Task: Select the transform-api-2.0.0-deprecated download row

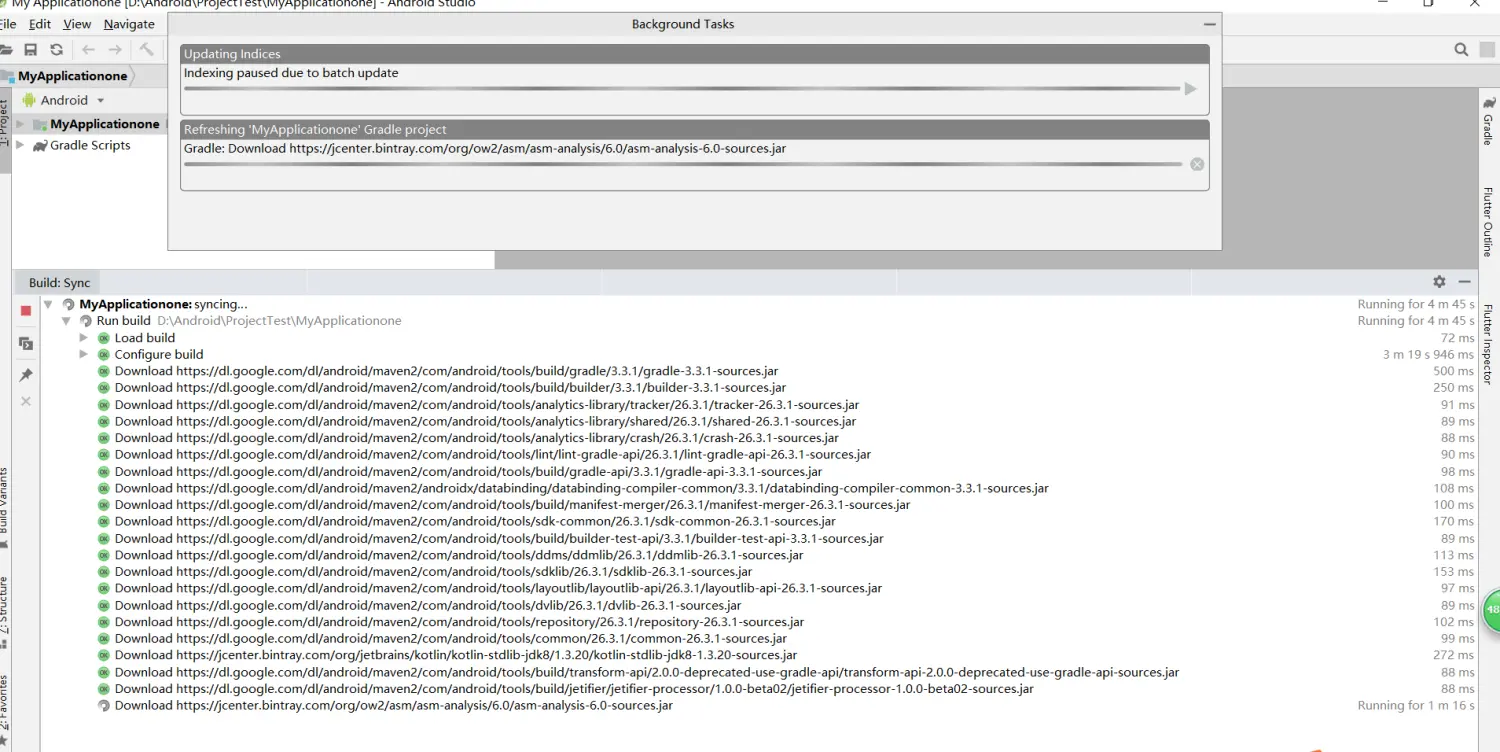Action: (647, 672)
